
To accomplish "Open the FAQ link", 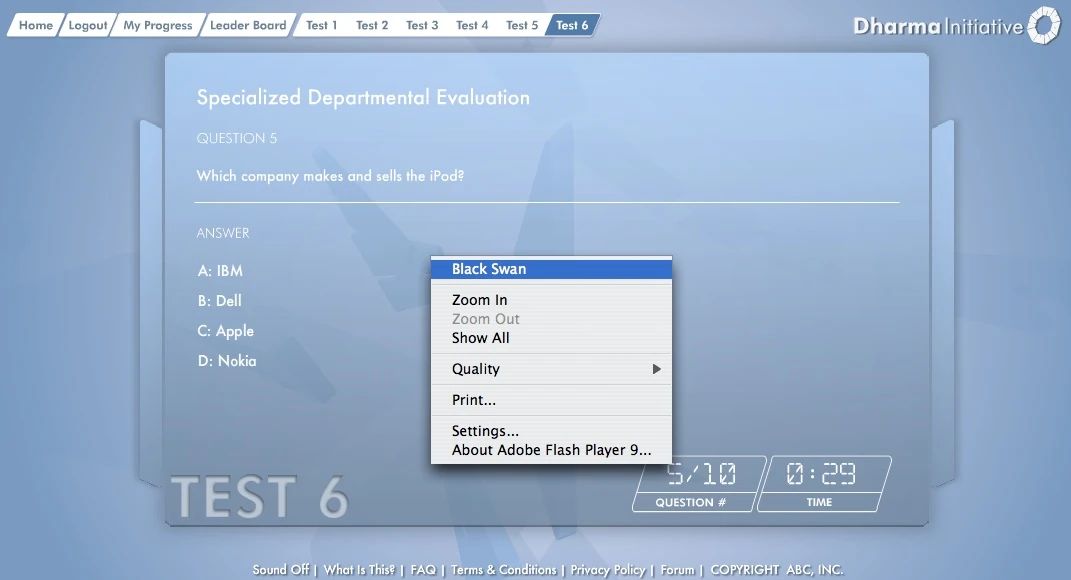I will click(423, 570).
